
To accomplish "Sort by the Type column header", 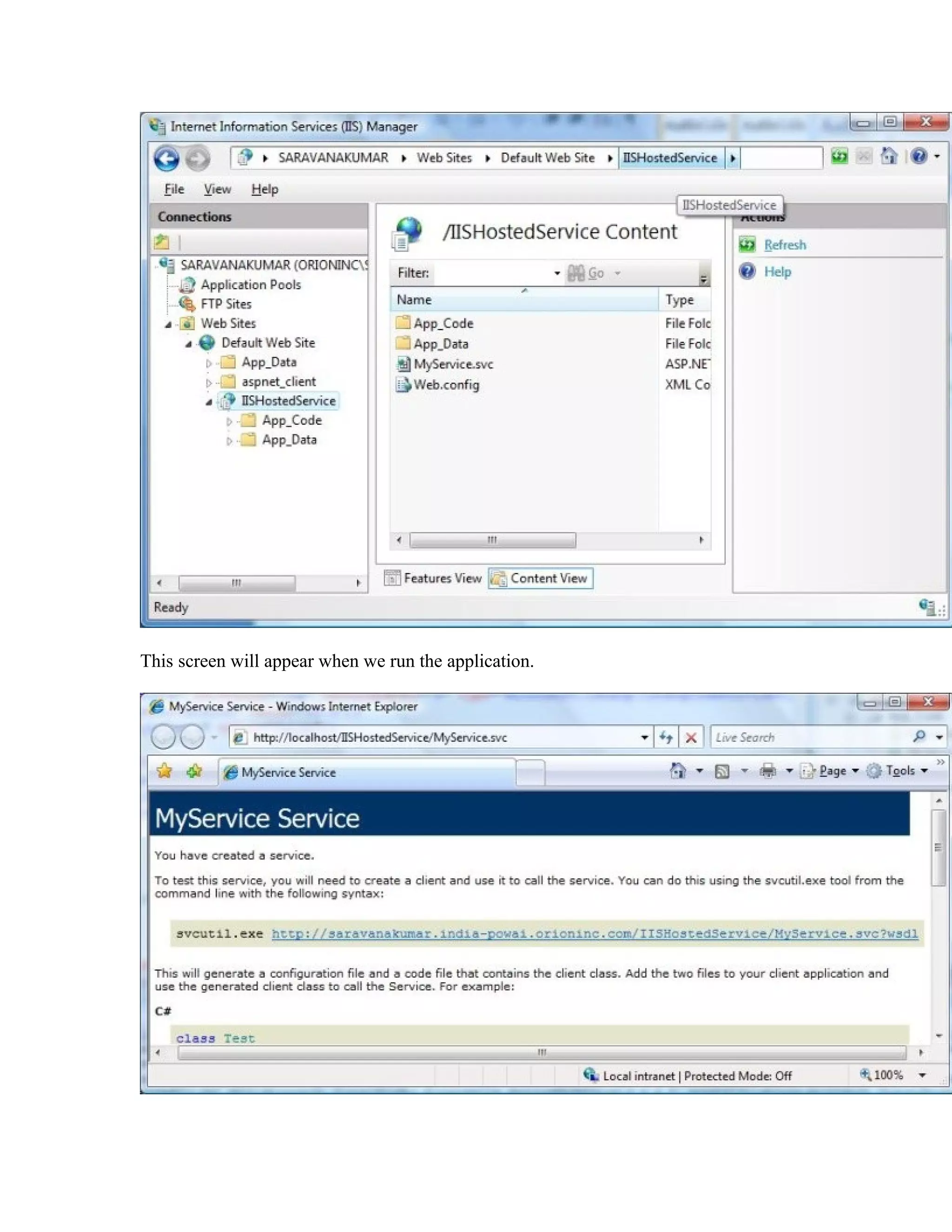I will pyautogui.click(x=684, y=300).
